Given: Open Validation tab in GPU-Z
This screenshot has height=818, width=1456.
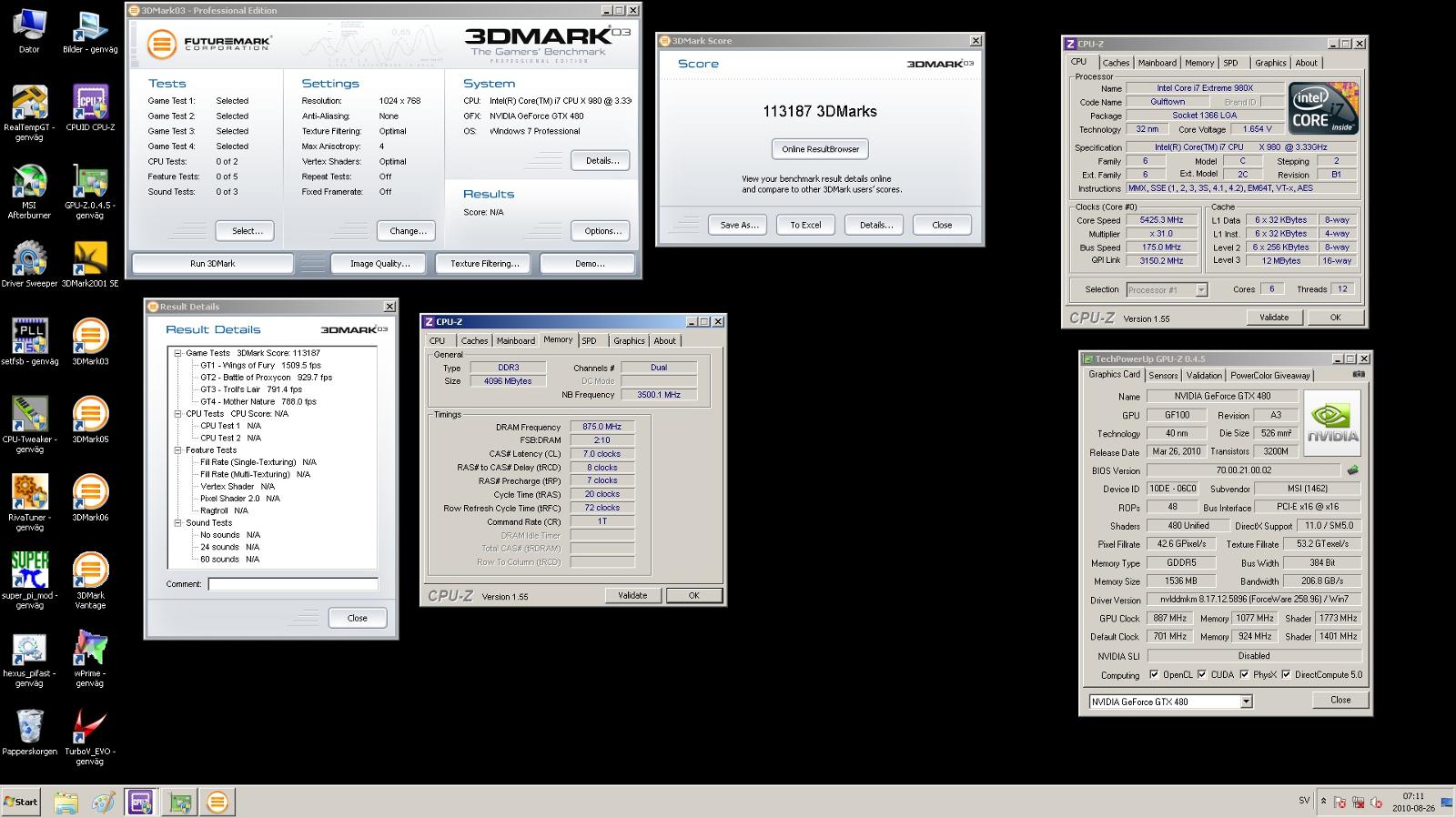Looking at the screenshot, I should (x=1204, y=375).
